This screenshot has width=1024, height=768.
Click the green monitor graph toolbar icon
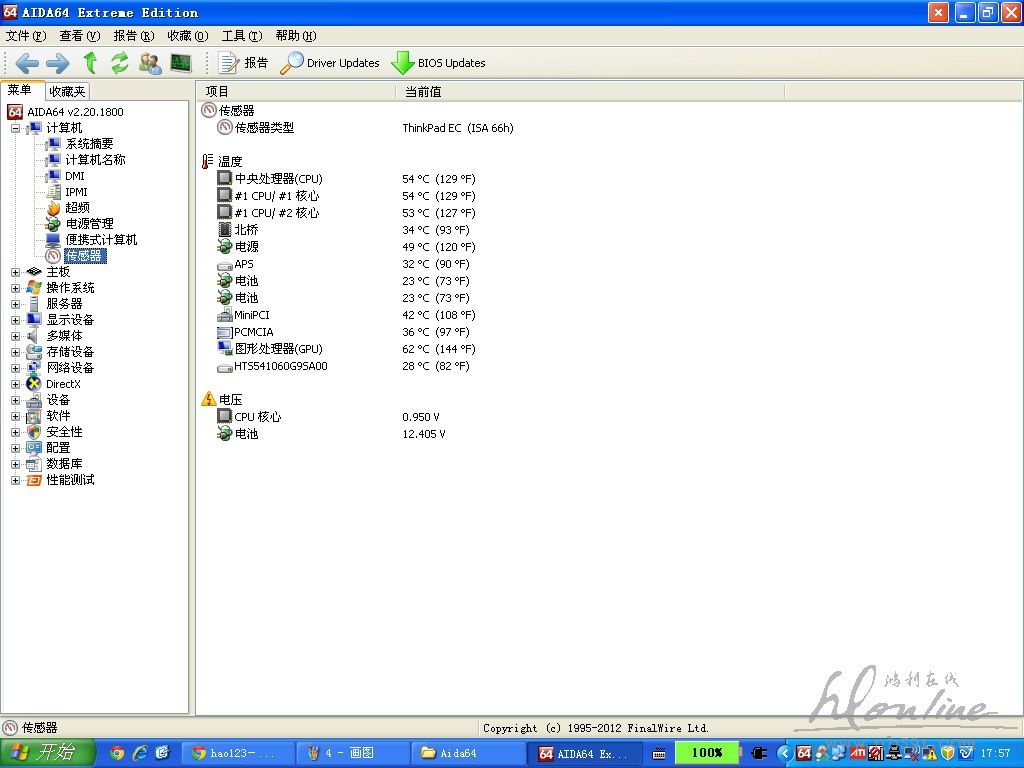[x=181, y=63]
